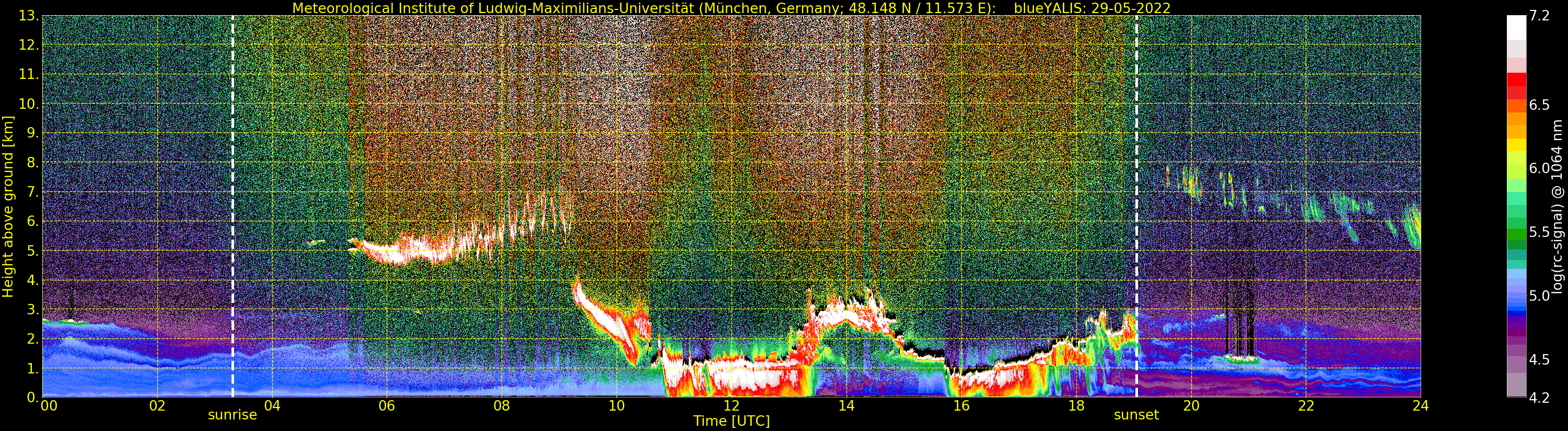This screenshot has height=431, width=1568.
Task: Click the white dashed sunrise line
Action: coord(233,206)
